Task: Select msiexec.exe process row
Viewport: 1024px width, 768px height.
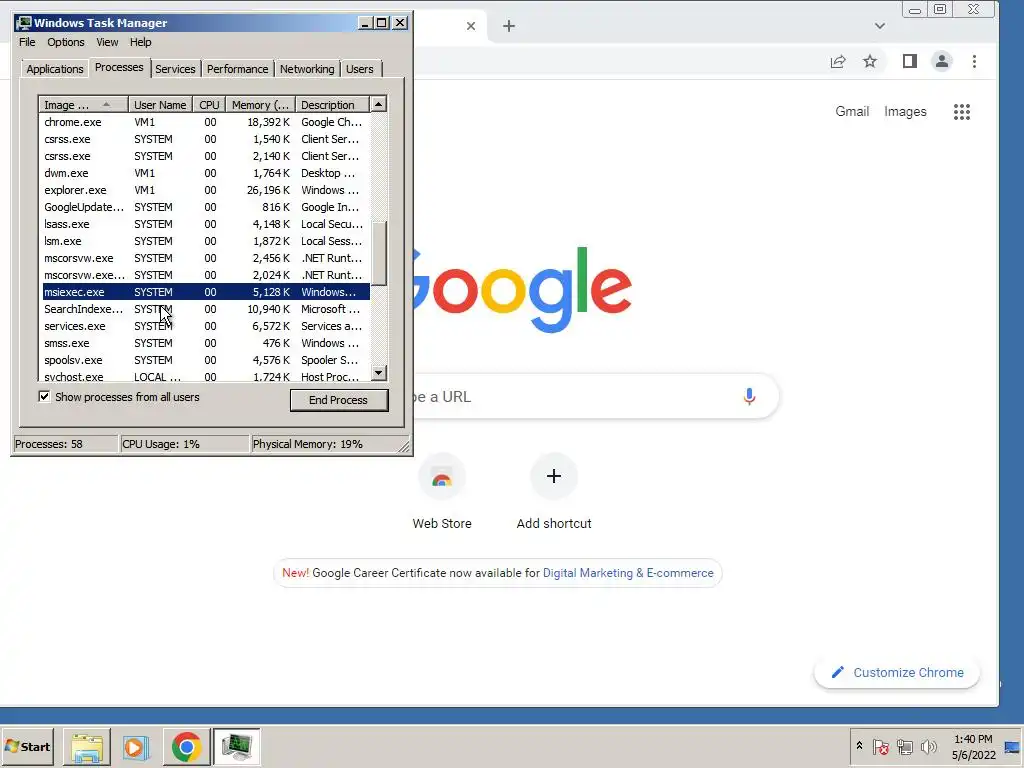Action: point(204,292)
